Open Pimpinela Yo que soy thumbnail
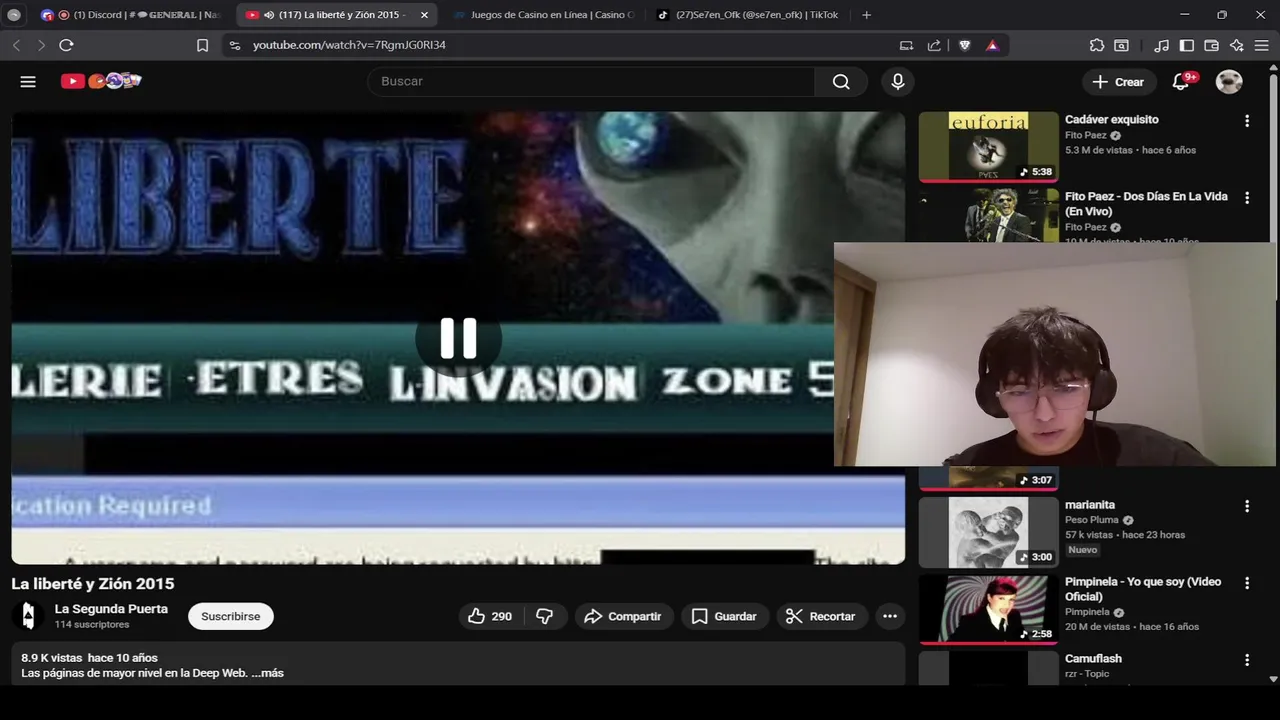The height and width of the screenshot is (720, 1280). 988,609
